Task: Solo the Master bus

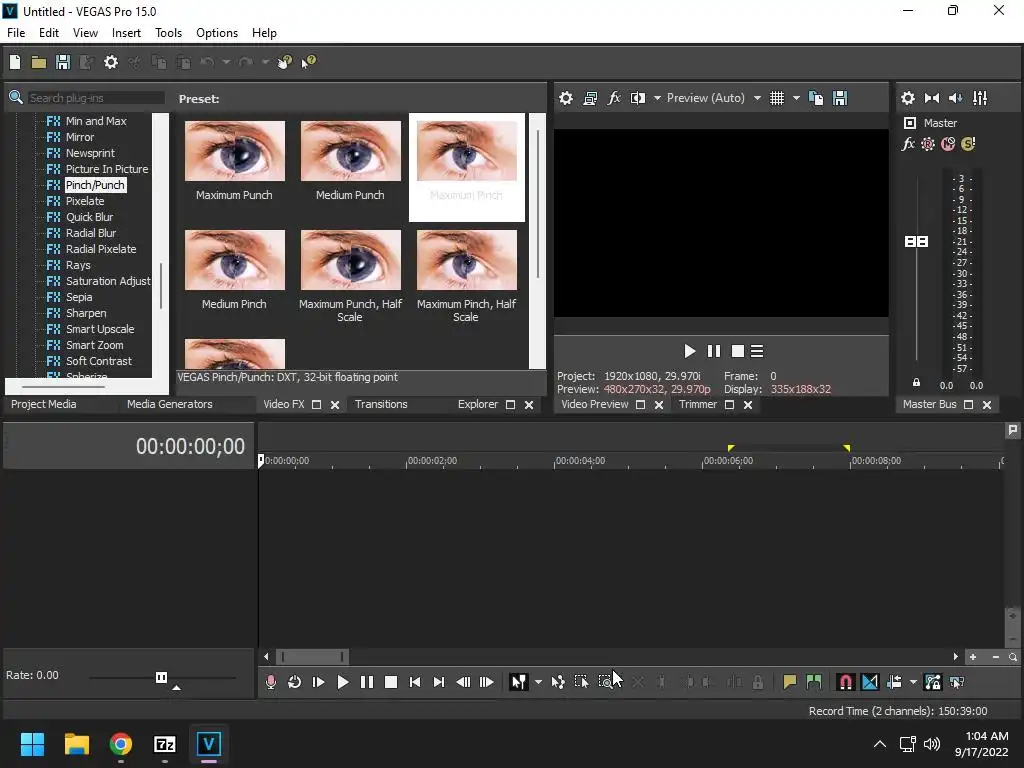Action: pyautogui.click(x=968, y=144)
